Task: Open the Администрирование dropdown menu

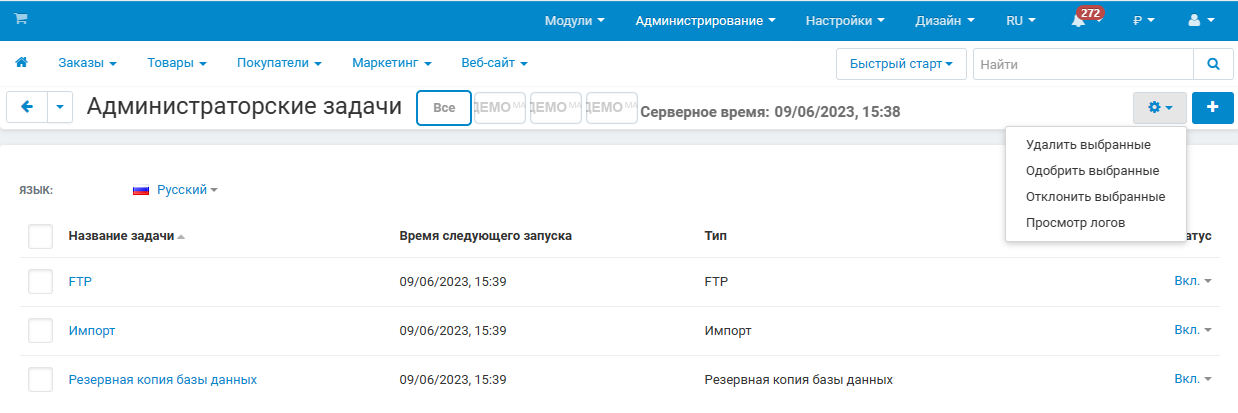Action: [x=705, y=20]
